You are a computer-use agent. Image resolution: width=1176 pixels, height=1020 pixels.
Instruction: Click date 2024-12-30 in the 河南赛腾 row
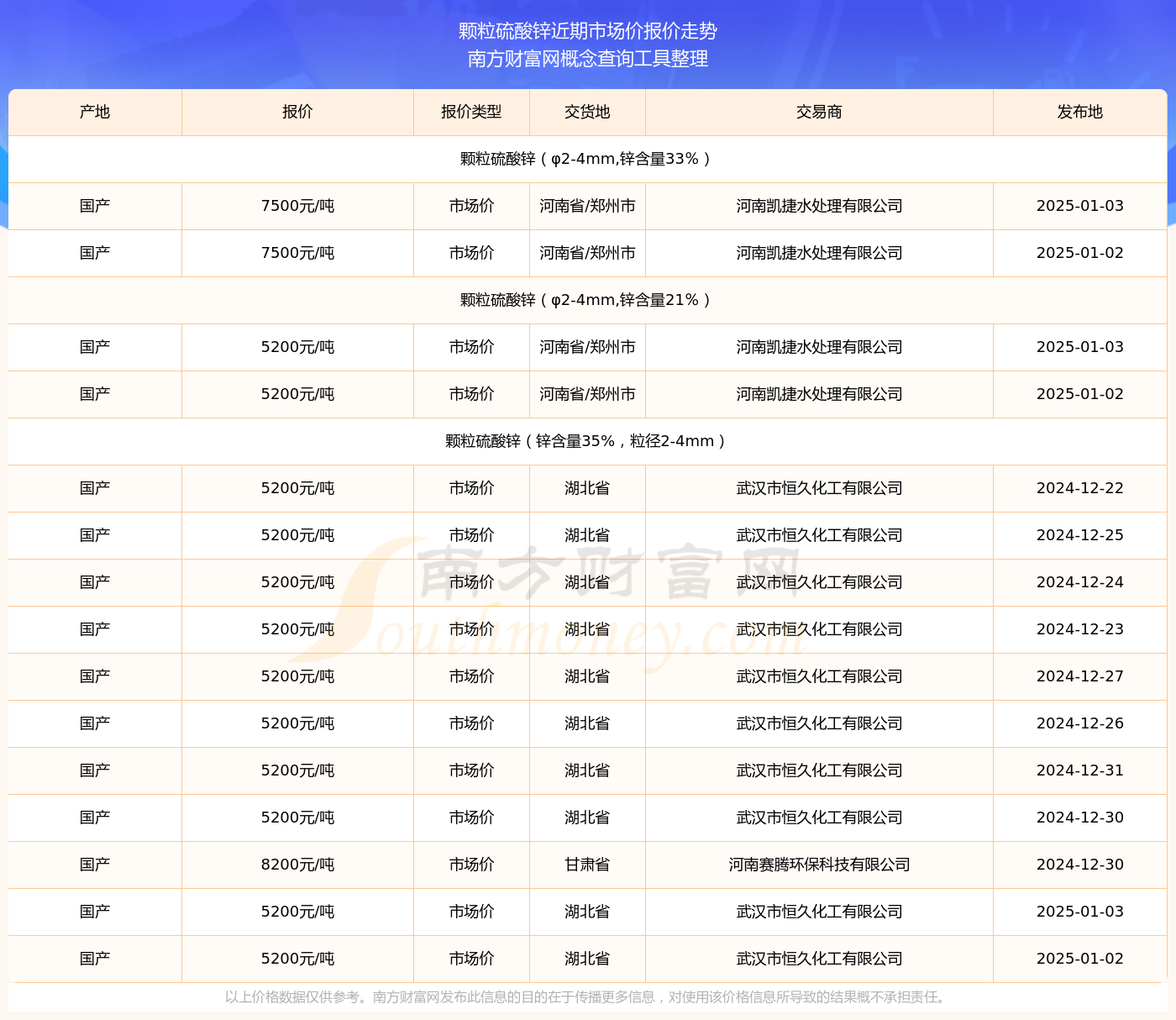pyautogui.click(x=1079, y=865)
